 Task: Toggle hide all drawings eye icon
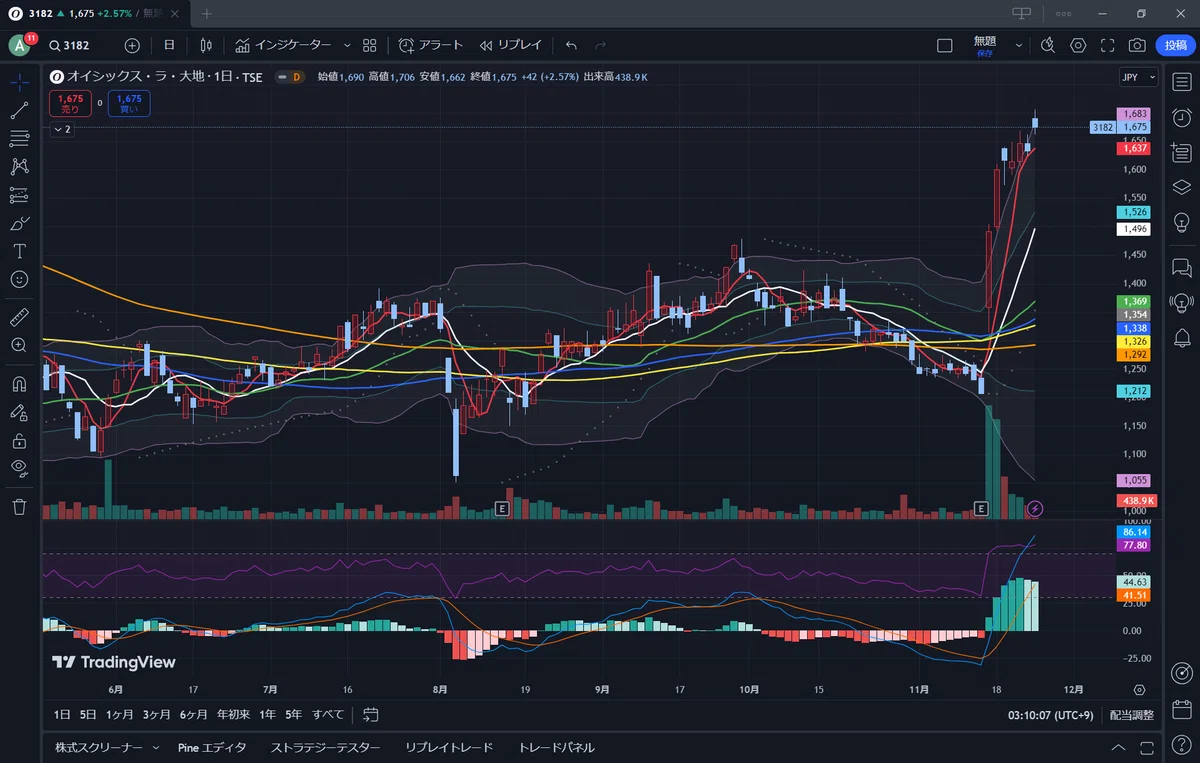pyautogui.click(x=19, y=467)
